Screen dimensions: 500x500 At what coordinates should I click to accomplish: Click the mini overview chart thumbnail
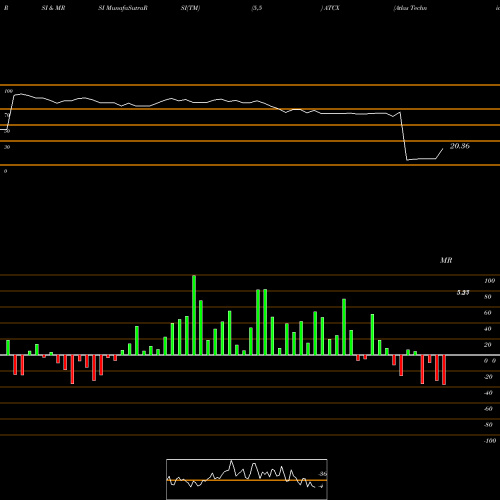point(247,479)
